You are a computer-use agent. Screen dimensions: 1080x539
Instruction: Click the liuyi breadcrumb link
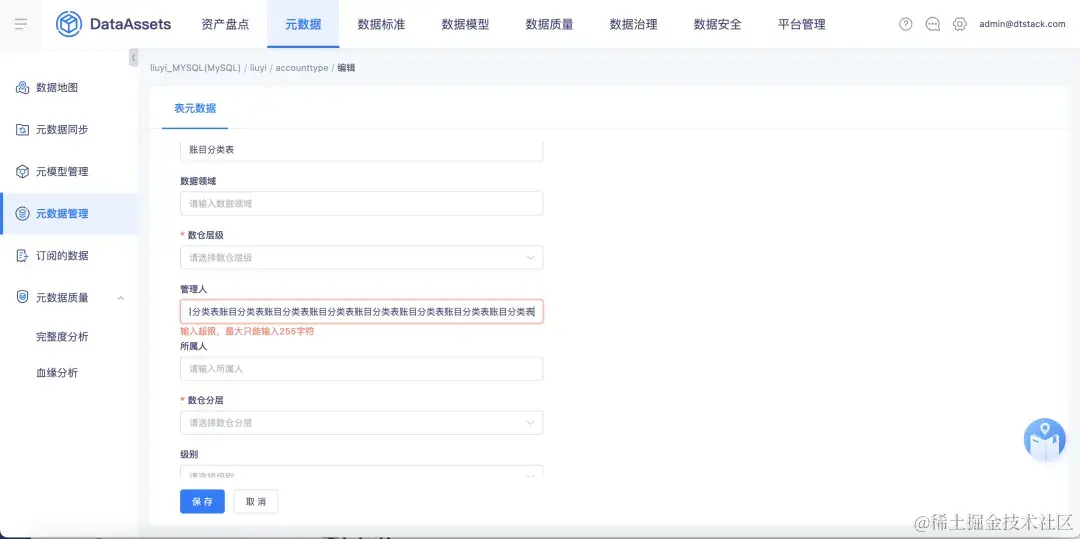258,68
